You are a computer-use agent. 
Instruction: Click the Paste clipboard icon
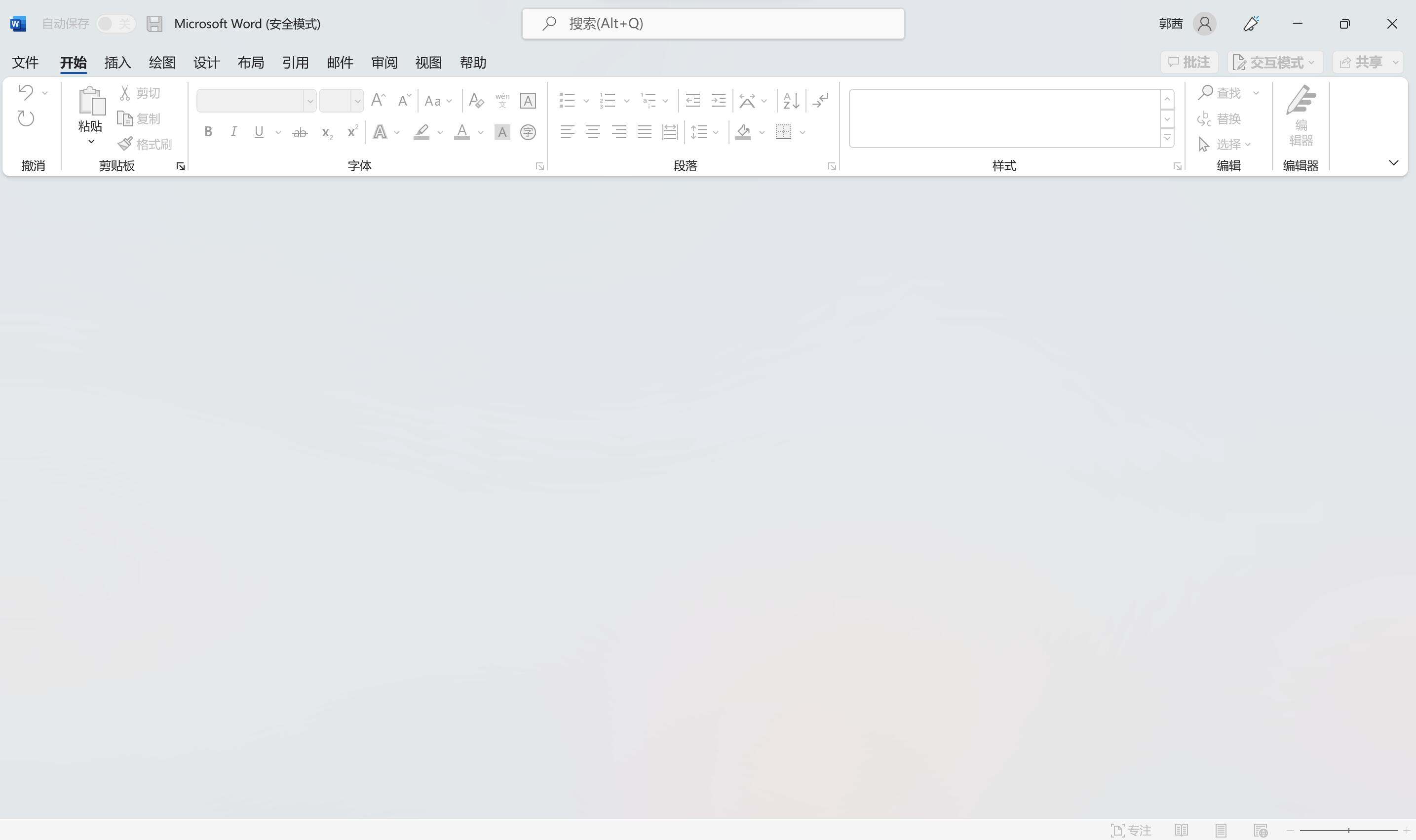coord(90,101)
